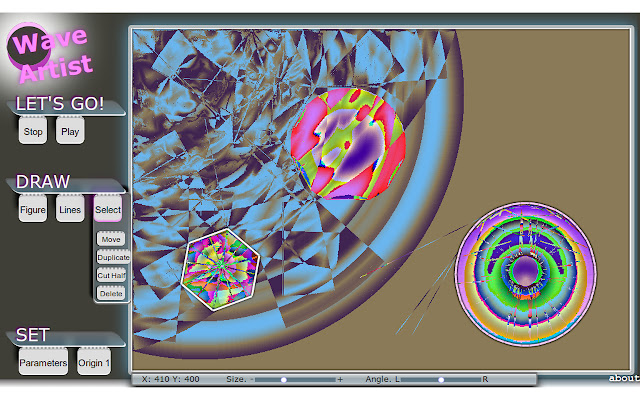Click the LET'S GO! section header
Image resolution: width=640 pixels, height=400 pixels.
coord(60,104)
